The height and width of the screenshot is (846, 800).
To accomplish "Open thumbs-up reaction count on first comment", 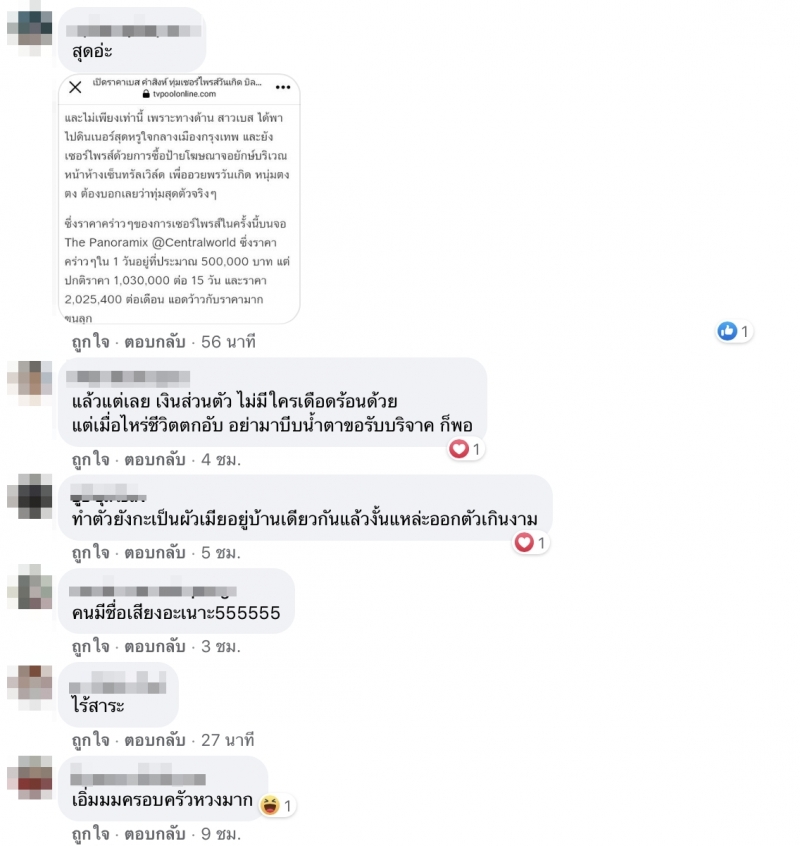I will point(734,331).
